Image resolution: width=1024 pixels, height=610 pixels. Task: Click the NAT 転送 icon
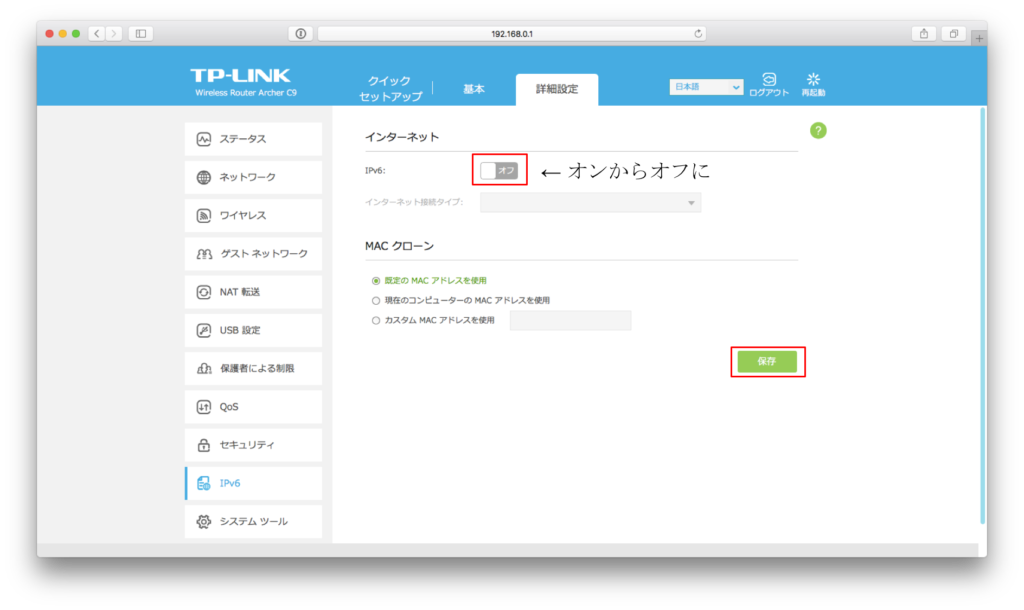204,292
